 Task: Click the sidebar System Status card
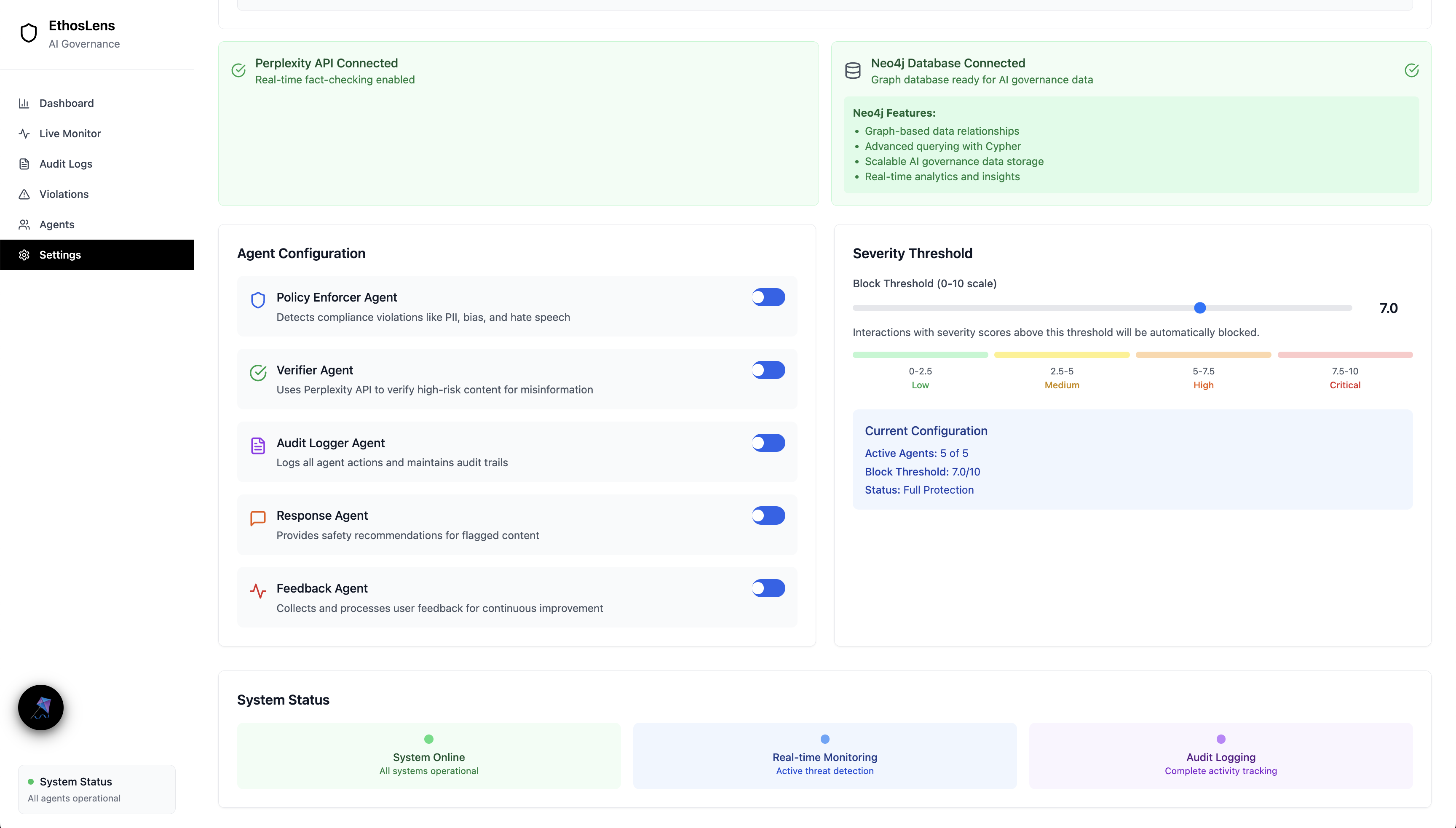tap(97, 789)
